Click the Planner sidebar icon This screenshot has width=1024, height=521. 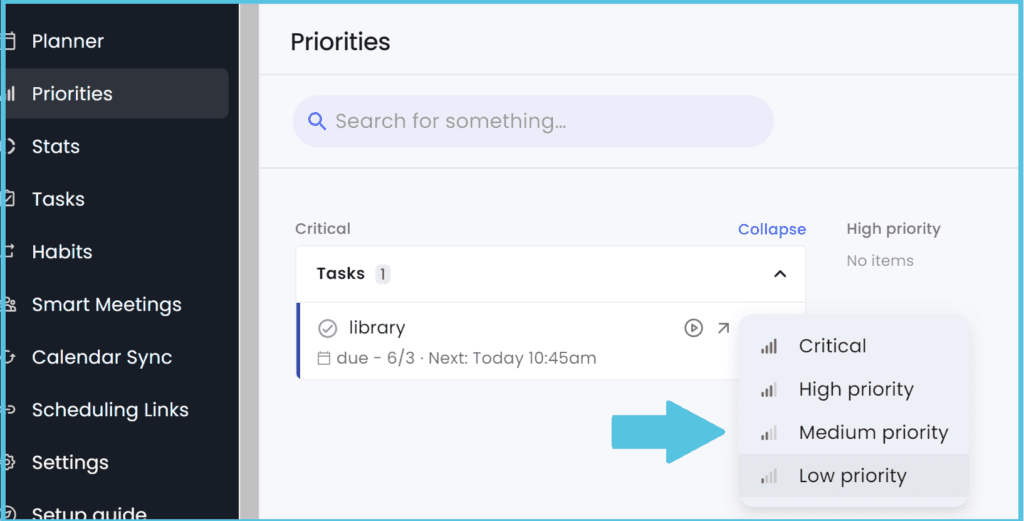click(x=10, y=42)
